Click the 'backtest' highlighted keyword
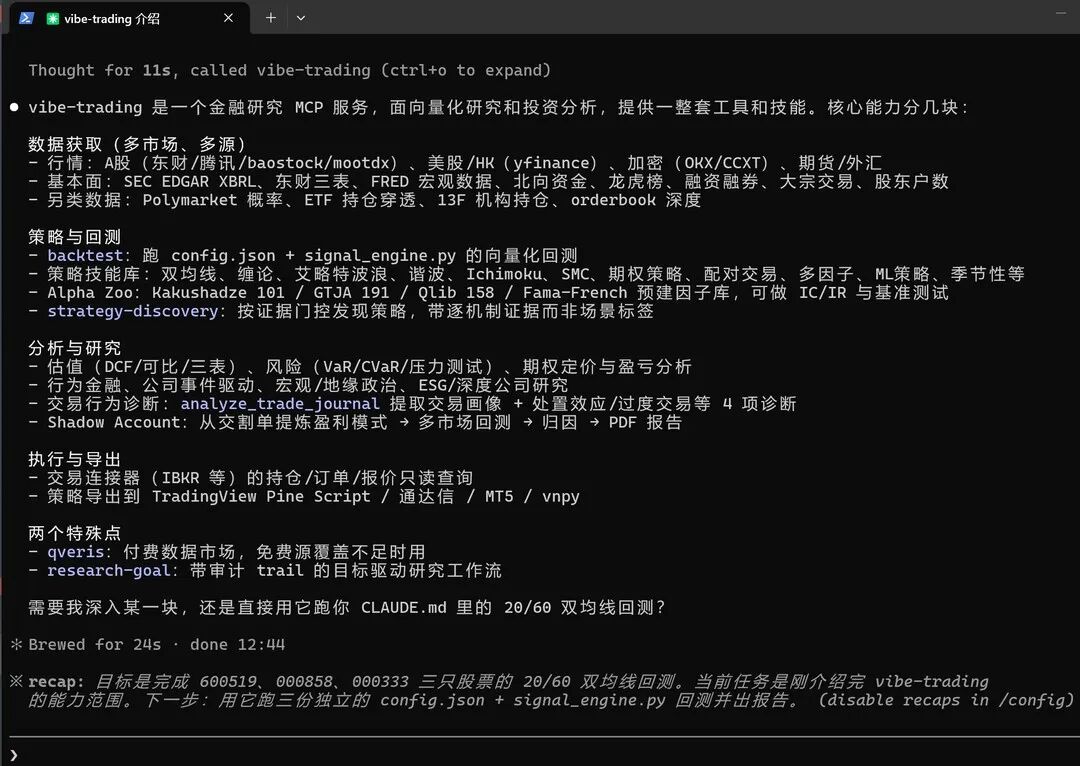This screenshot has height=766, width=1080. pyautogui.click(x=85, y=256)
